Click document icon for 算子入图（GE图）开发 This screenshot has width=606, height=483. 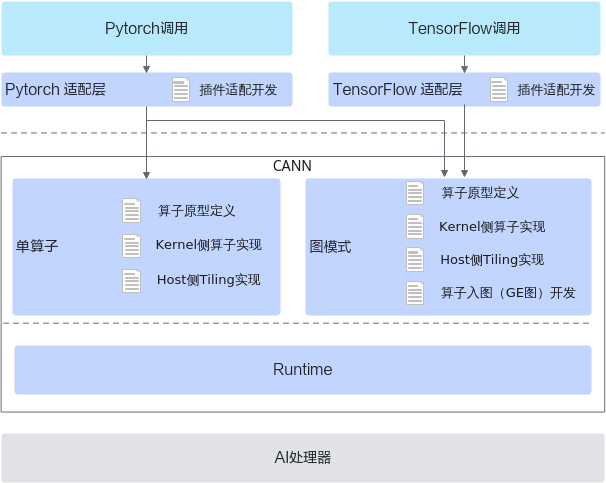coord(415,293)
